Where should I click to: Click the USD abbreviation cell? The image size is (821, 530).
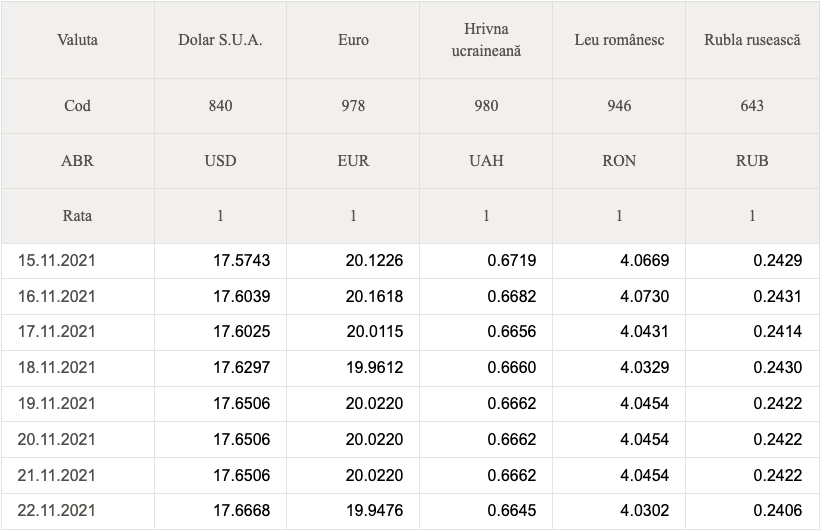pos(220,161)
